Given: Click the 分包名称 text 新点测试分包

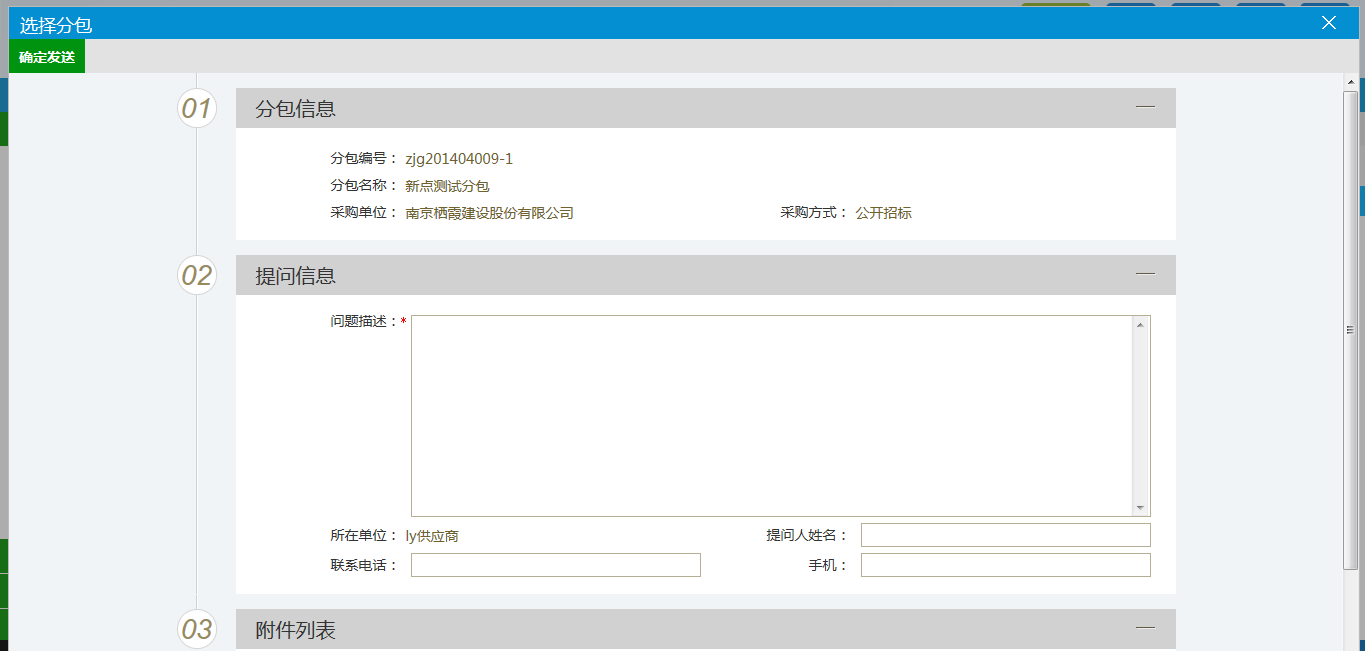Looking at the screenshot, I should click(449, 185).
